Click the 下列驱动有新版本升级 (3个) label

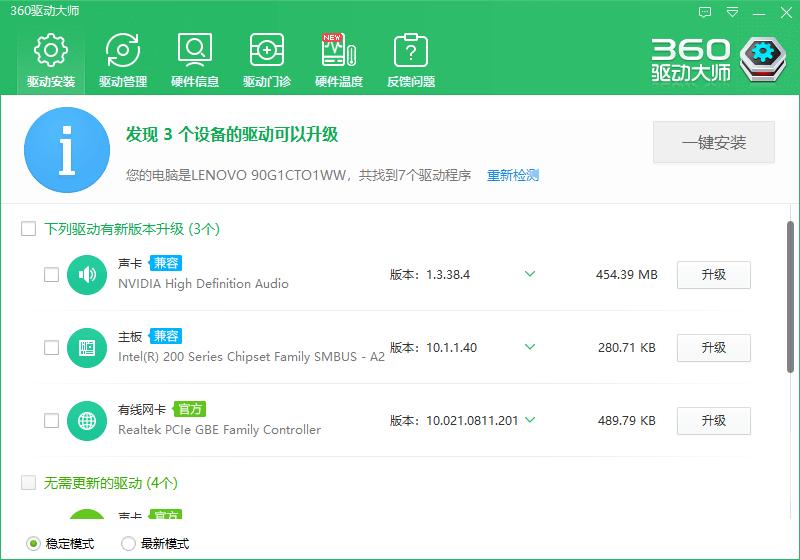pos(132,229)
